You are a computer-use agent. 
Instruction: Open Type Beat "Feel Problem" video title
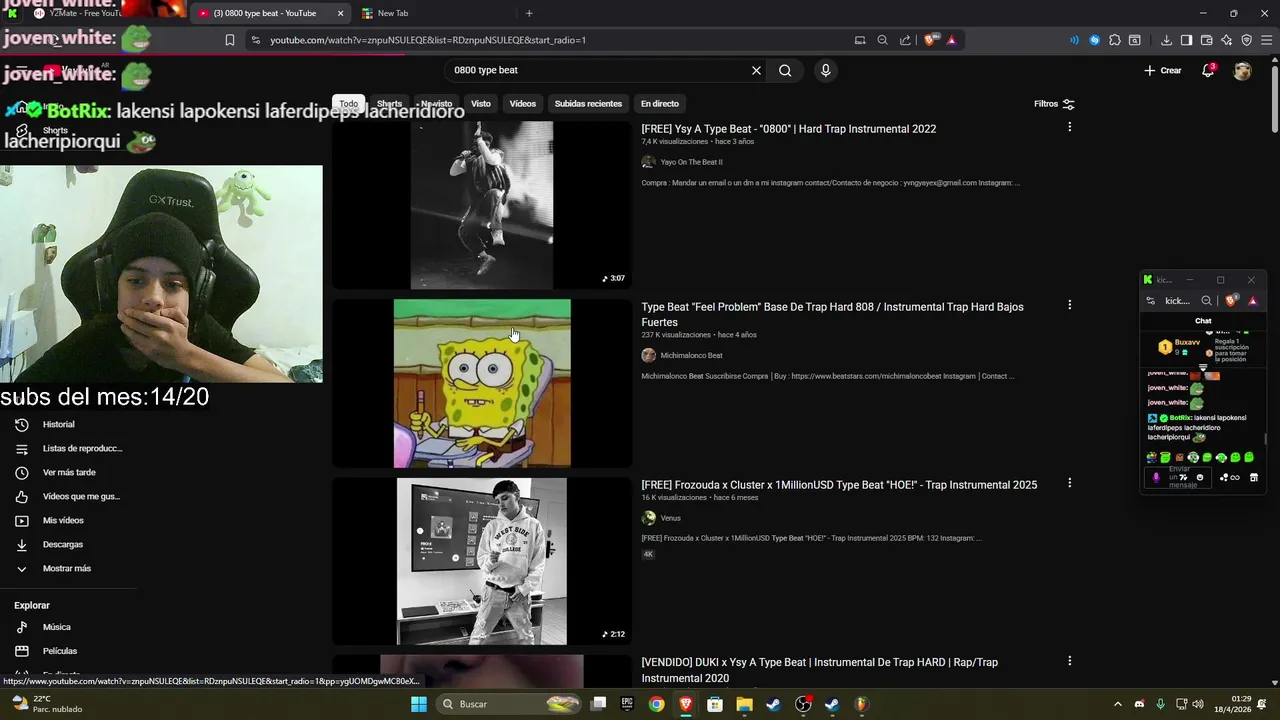coord(833,315)
